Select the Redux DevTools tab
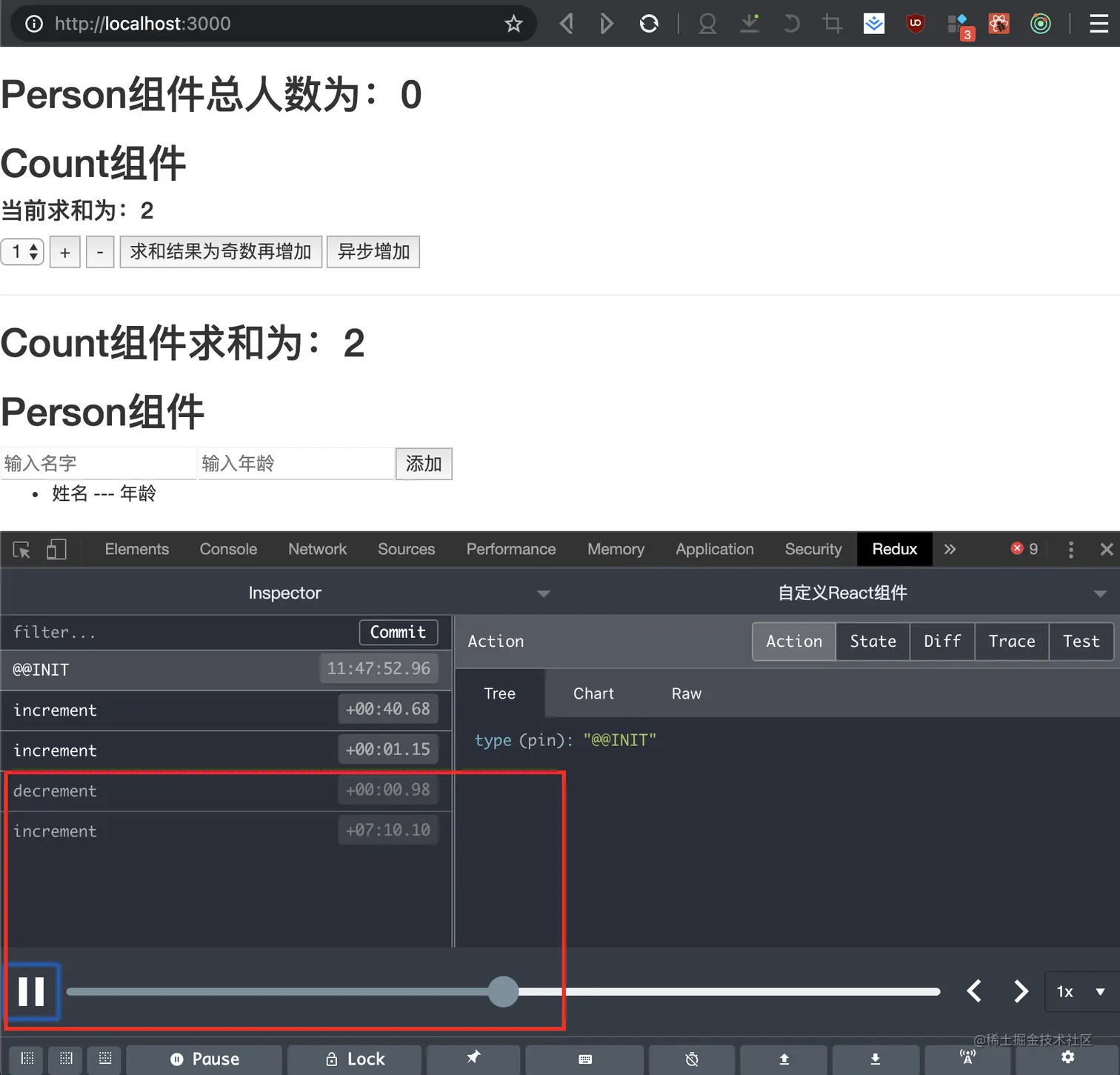Screen dimensions: 1120x1075 (895, 549)
